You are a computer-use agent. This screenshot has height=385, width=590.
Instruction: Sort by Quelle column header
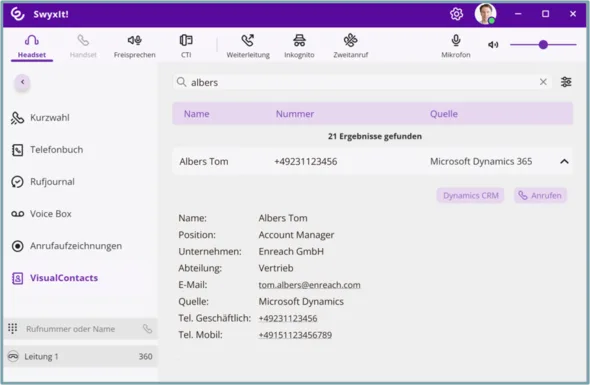[x=444, y=114]
